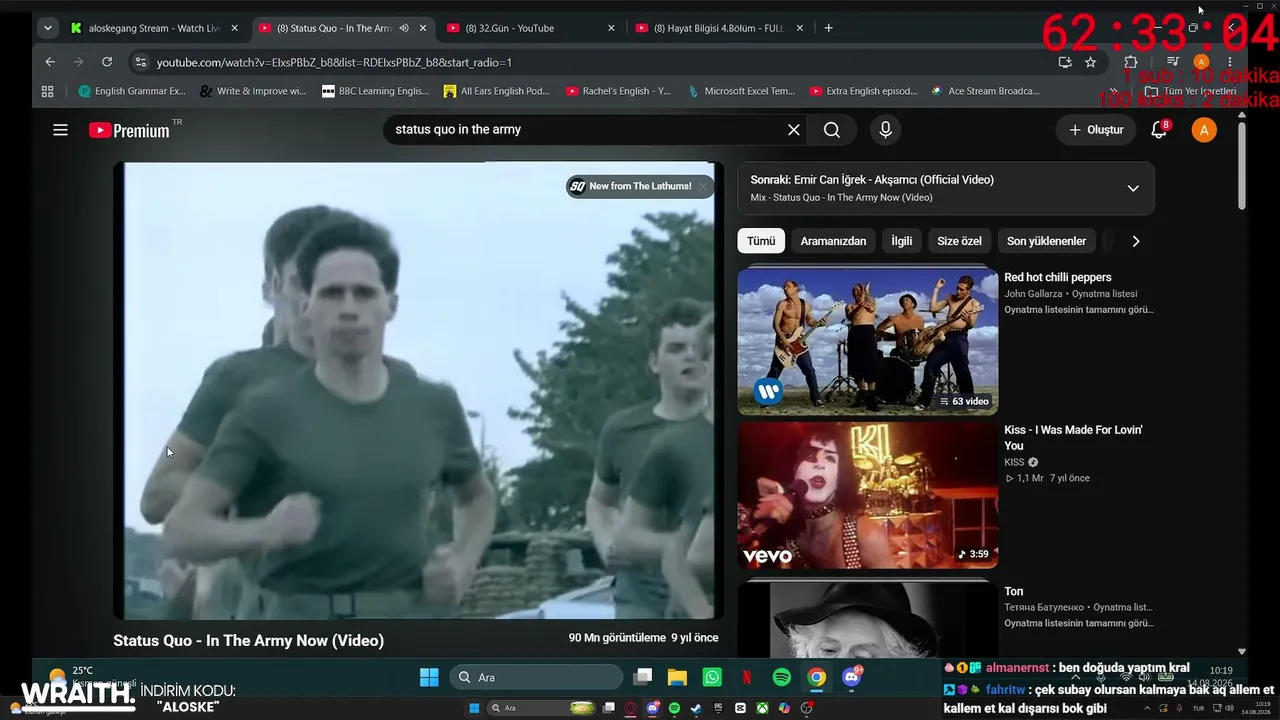The width and height of the screenshot is (1280, 720).
Task: Click inside the Status Quo video player
Action: [x=418, y=391]
